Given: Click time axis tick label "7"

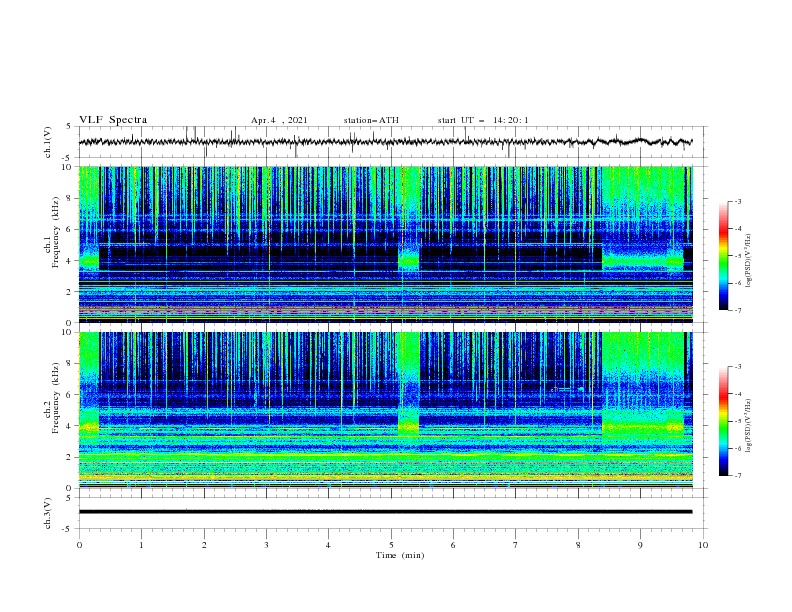Looking at the screenshot, I should [x=516, y=545].
